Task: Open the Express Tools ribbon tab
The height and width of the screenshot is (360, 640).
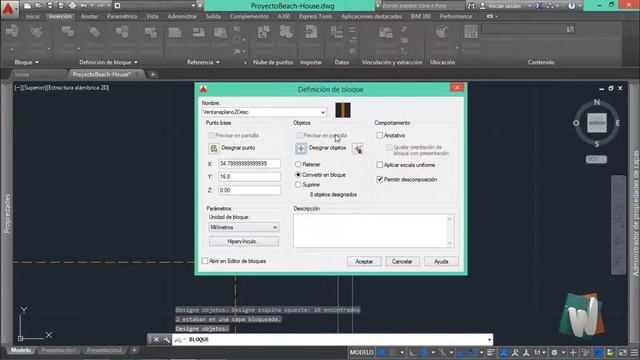Action: pos(316,16)
